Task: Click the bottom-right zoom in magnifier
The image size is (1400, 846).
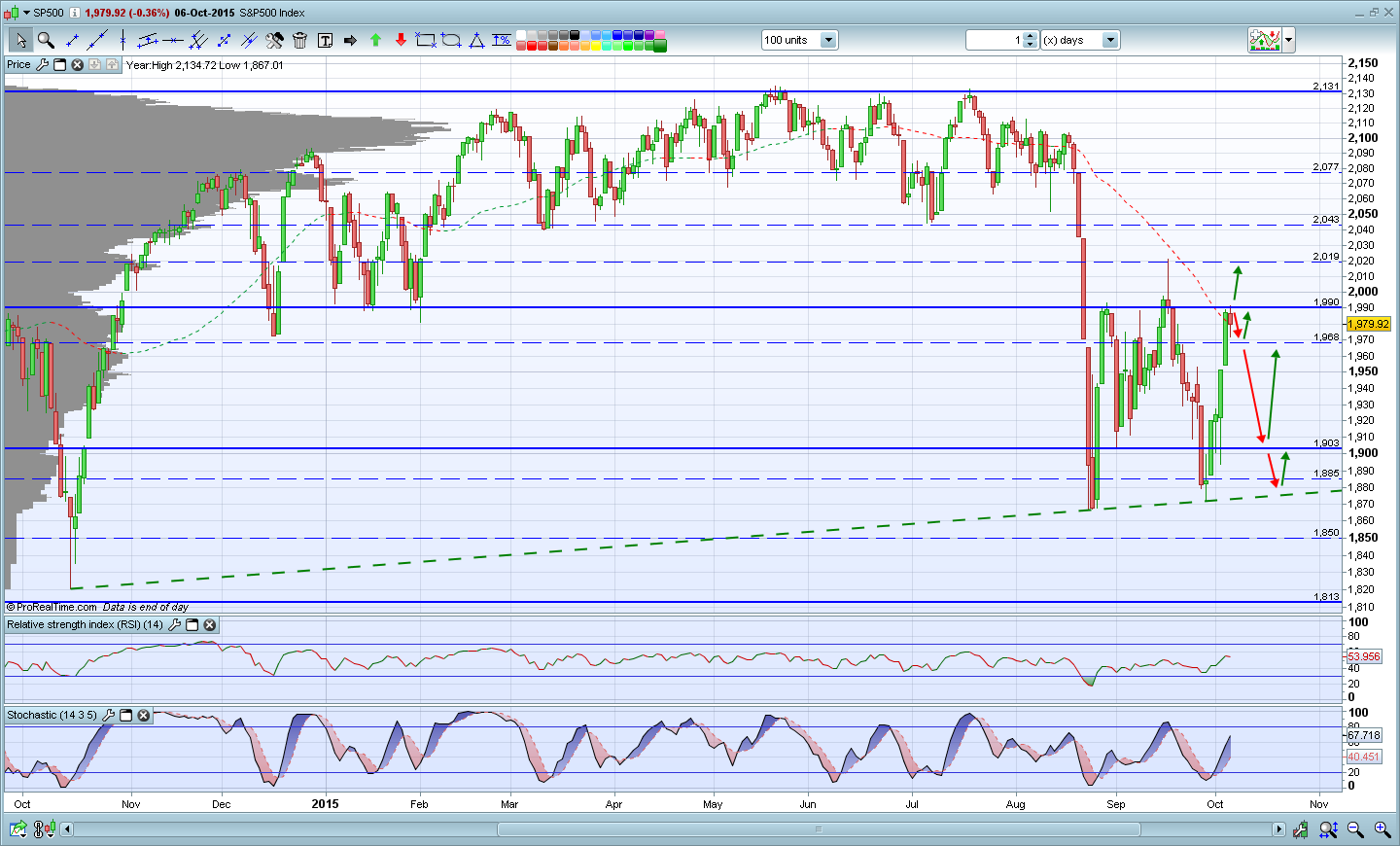Action: (x=1382, y=829)
